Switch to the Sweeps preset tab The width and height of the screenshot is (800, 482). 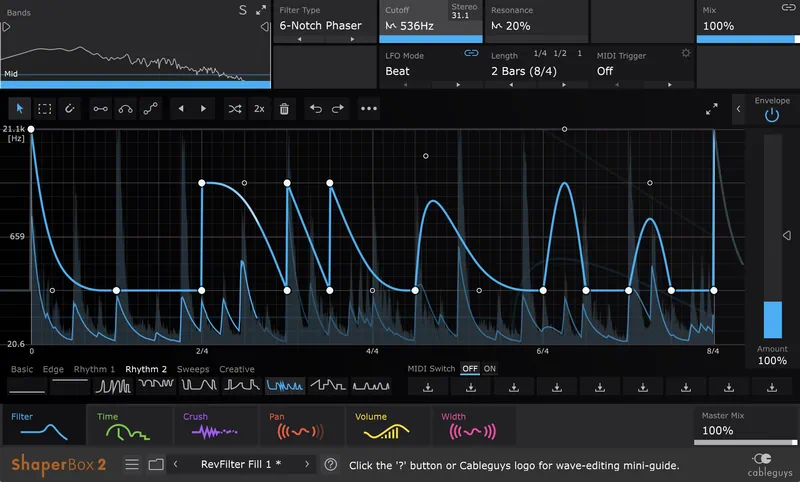(x=193, y=369)
